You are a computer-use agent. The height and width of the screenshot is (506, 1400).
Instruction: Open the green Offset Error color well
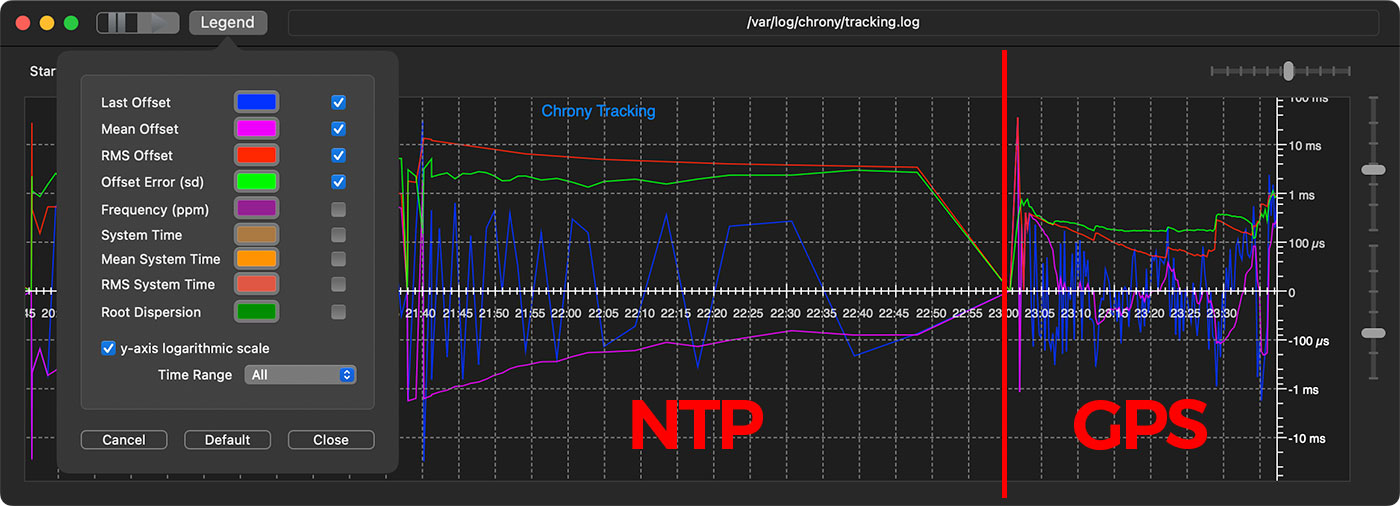(256, 182)
